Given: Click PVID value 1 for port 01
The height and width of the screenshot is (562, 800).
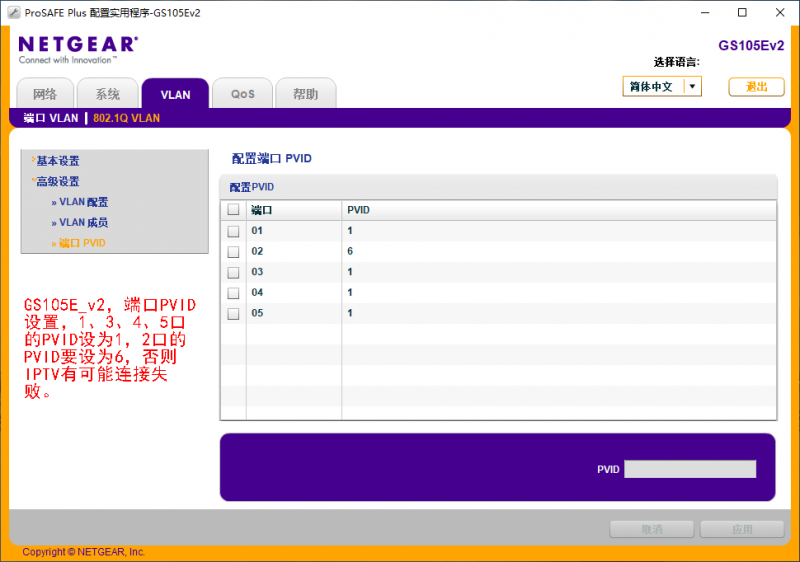Looking at the screenshot, I should (350, 231).
